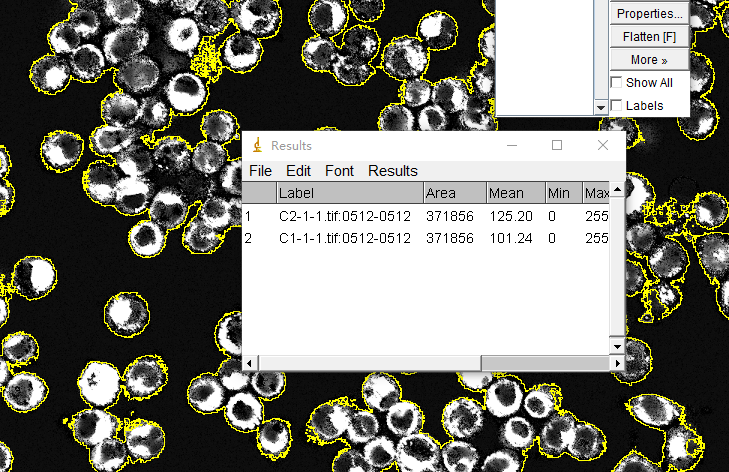Open the Results menu in menu bar
Viewport: 729px width, 472px height.
coord(392,171)
